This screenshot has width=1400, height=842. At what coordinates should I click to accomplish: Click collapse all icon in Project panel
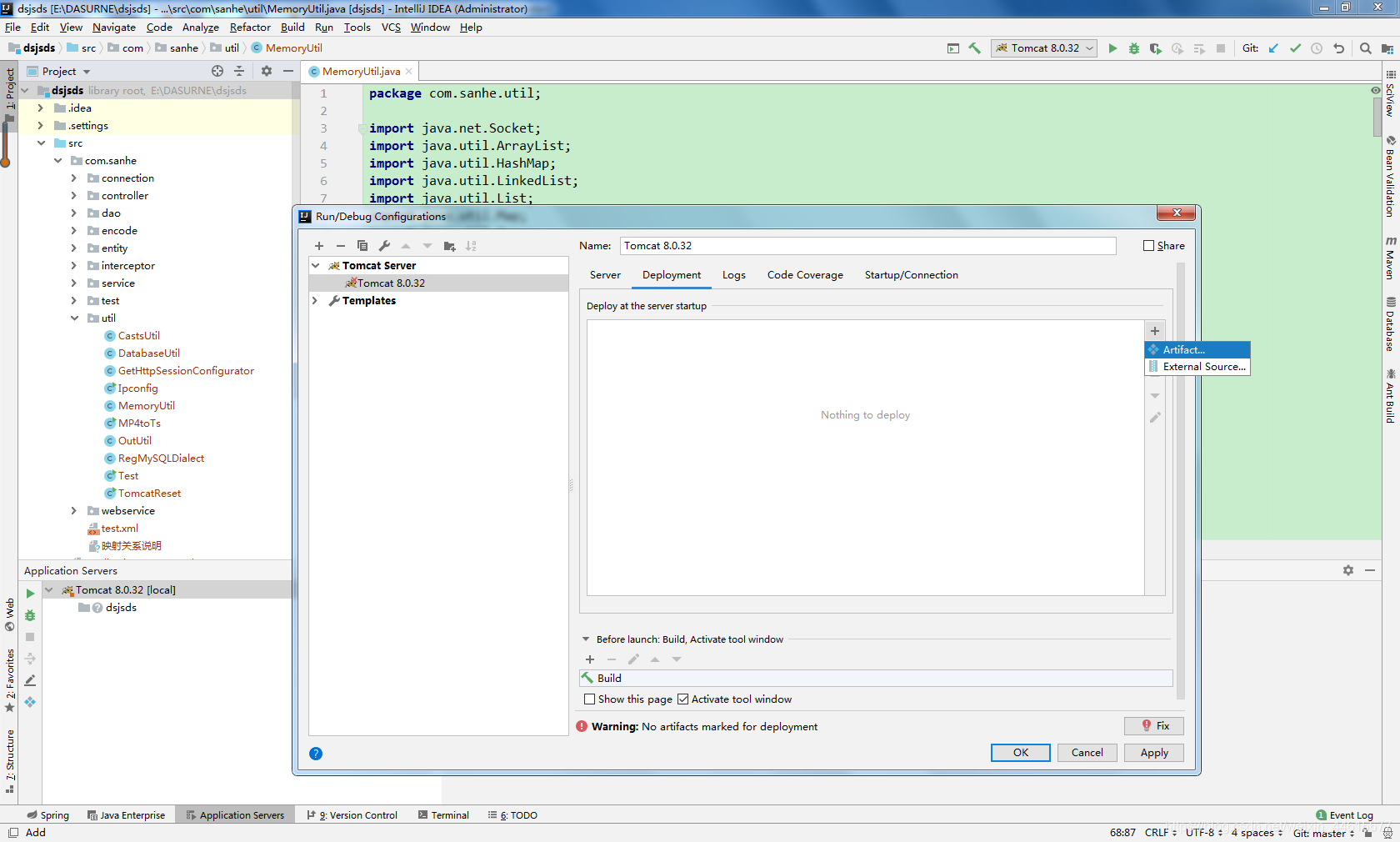(x=239, y=71)
